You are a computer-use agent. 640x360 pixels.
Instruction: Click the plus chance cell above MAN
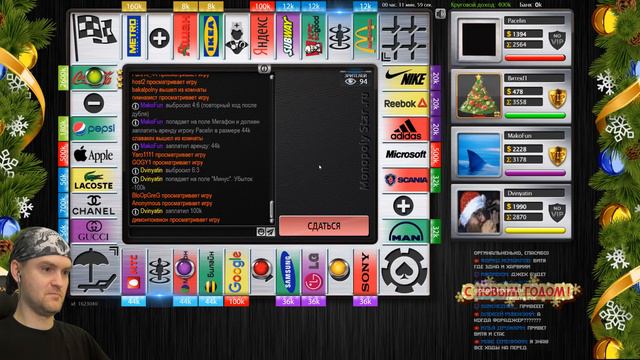405,206
